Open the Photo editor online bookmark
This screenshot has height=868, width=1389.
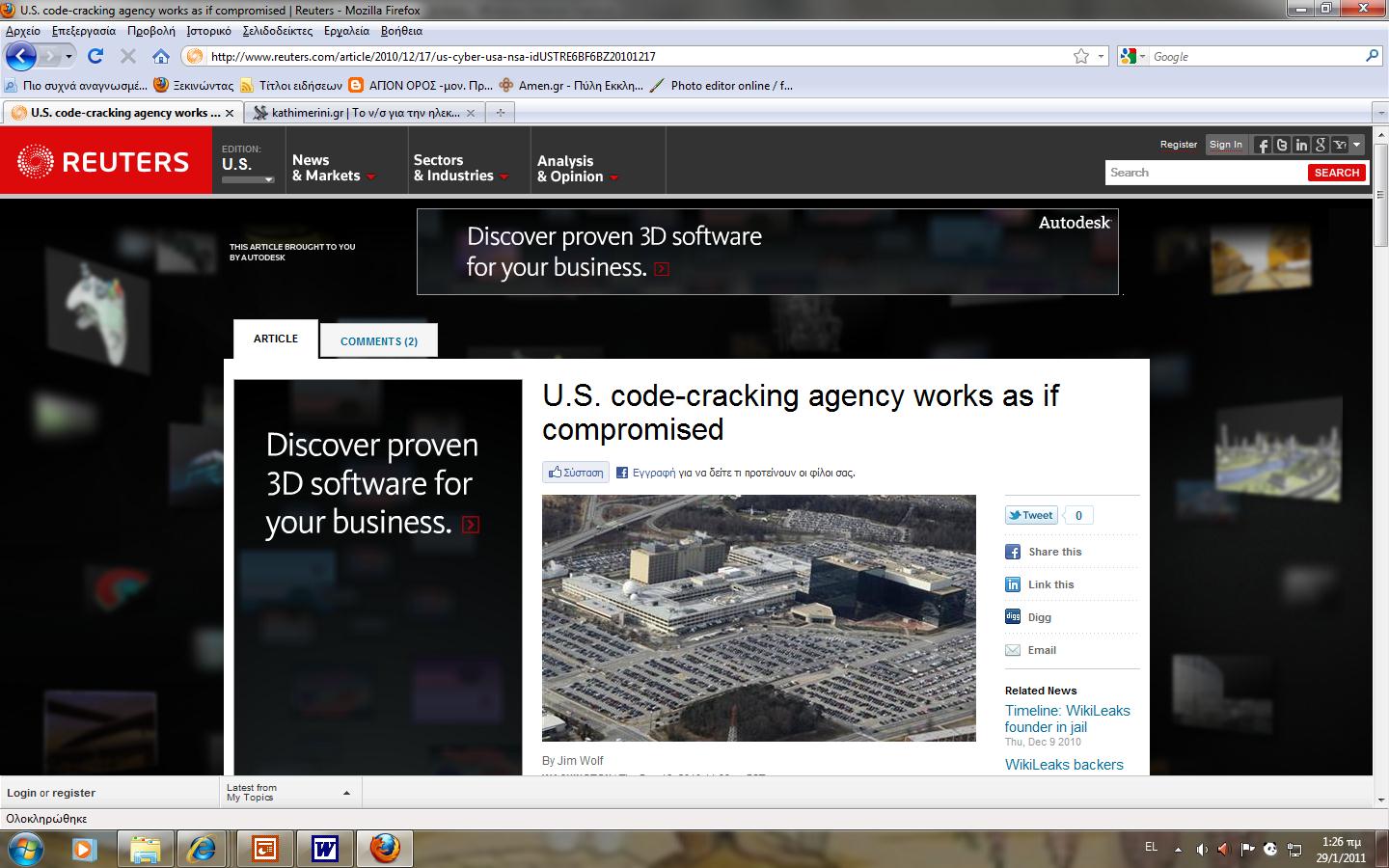click(722, 85)
